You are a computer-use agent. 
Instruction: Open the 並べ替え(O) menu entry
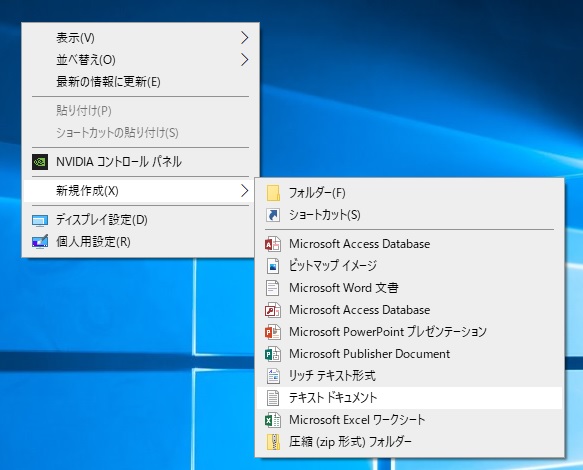tap(142, 59)
